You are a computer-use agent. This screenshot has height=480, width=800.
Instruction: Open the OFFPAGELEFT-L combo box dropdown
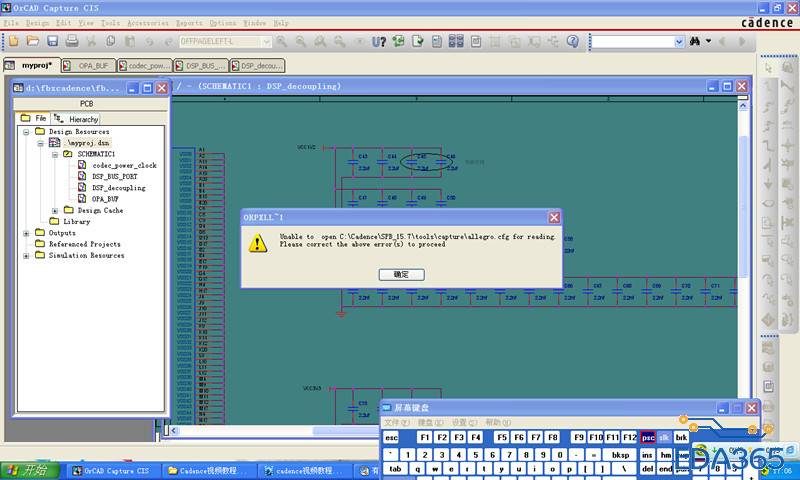(266, 42)
